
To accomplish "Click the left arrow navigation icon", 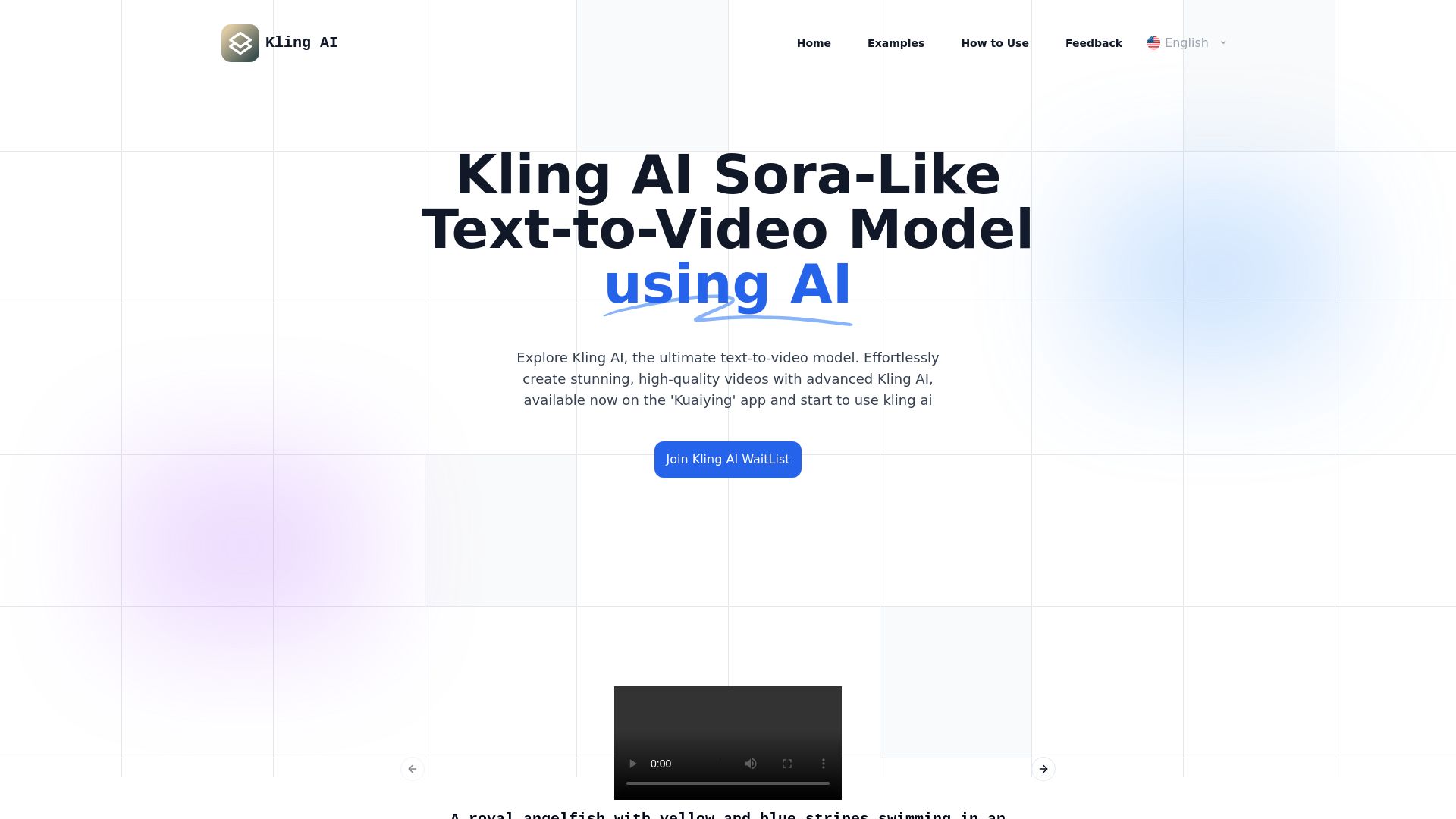I will click(x=413, y=769).
